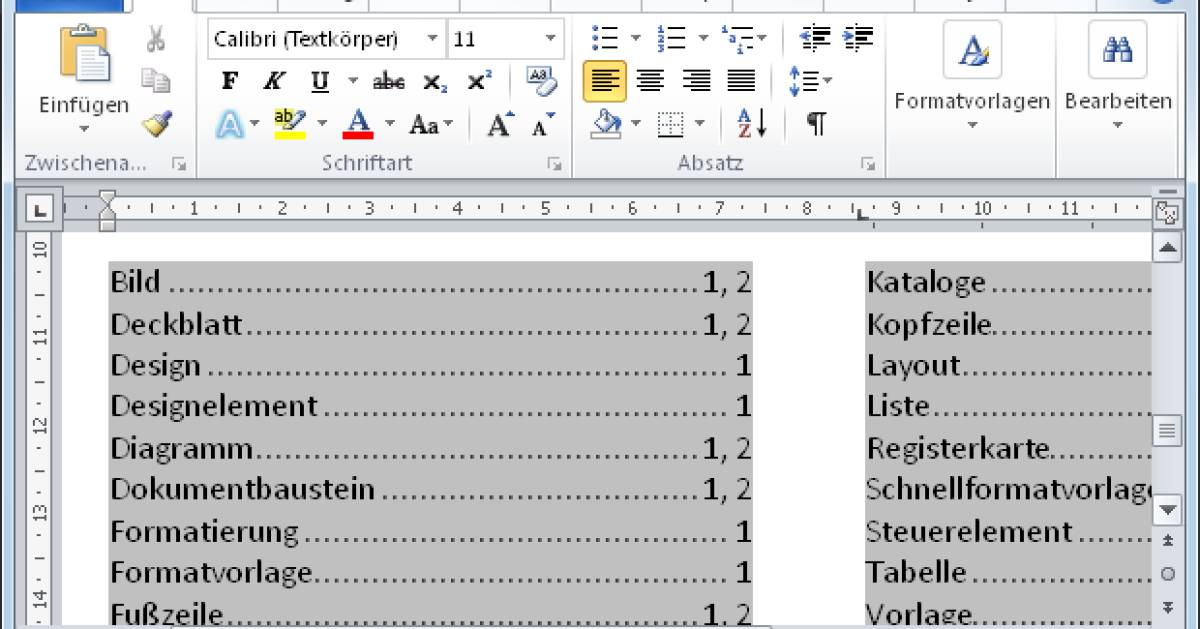
Task: Toggle bold formatting with the F button
Action: click(229, 81)
